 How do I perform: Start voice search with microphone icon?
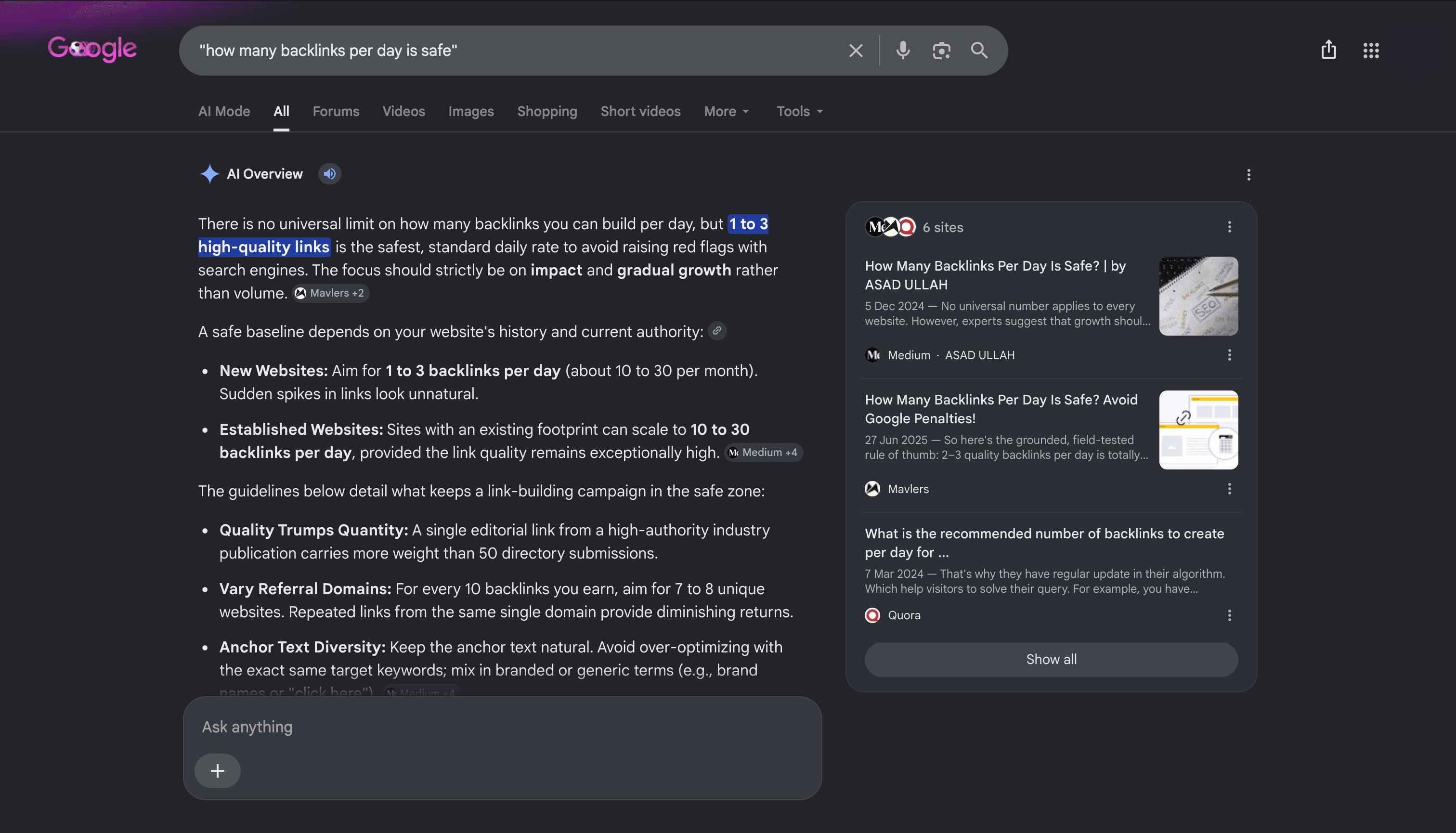903,51
